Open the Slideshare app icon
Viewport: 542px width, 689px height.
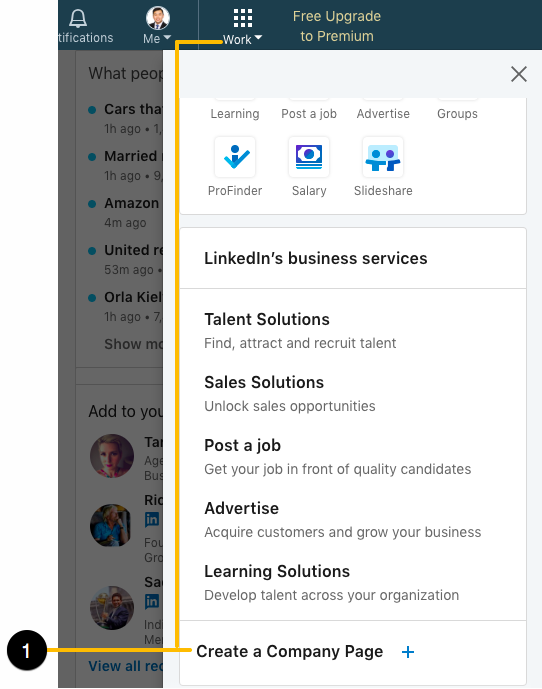coord(382,157)
